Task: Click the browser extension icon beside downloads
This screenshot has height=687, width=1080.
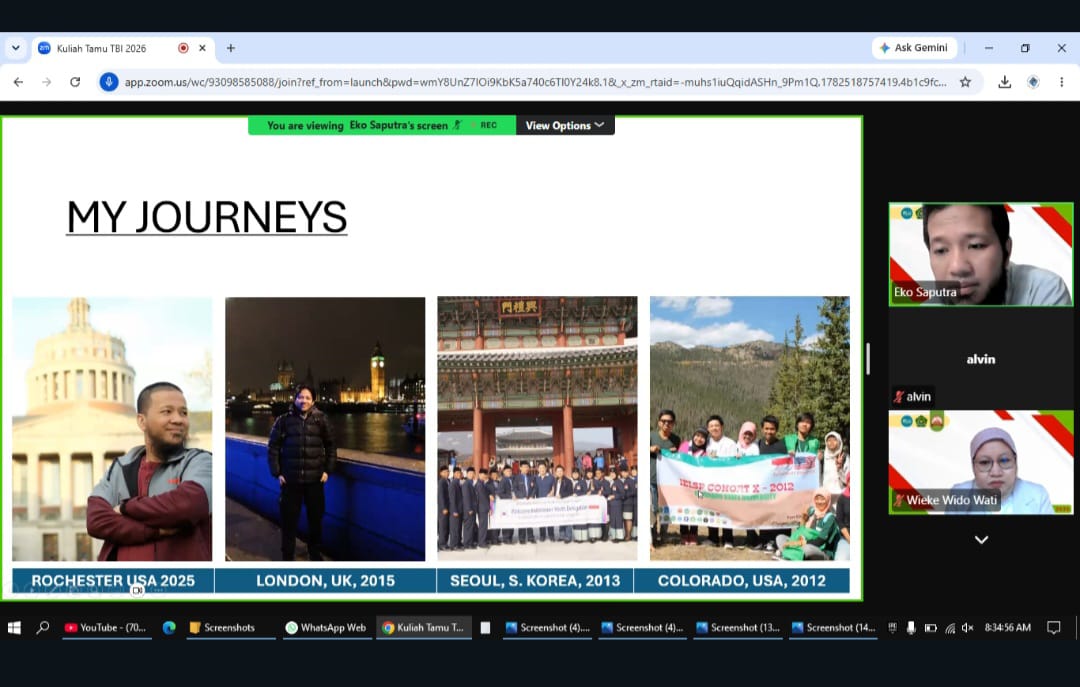Action: (1033, 82)
